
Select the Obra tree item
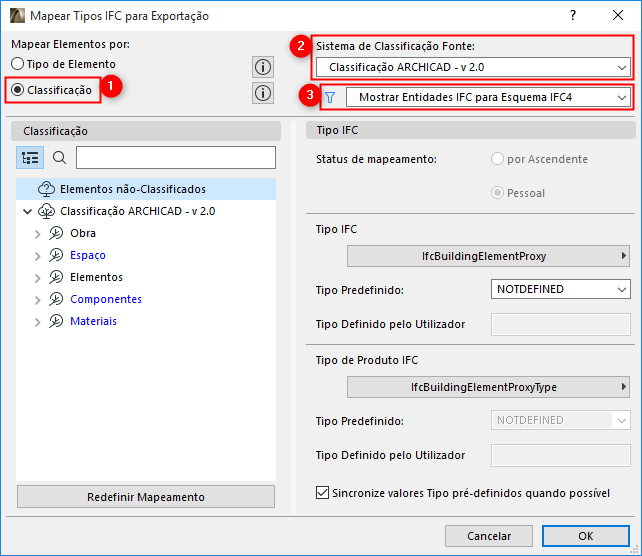[83, 233]
